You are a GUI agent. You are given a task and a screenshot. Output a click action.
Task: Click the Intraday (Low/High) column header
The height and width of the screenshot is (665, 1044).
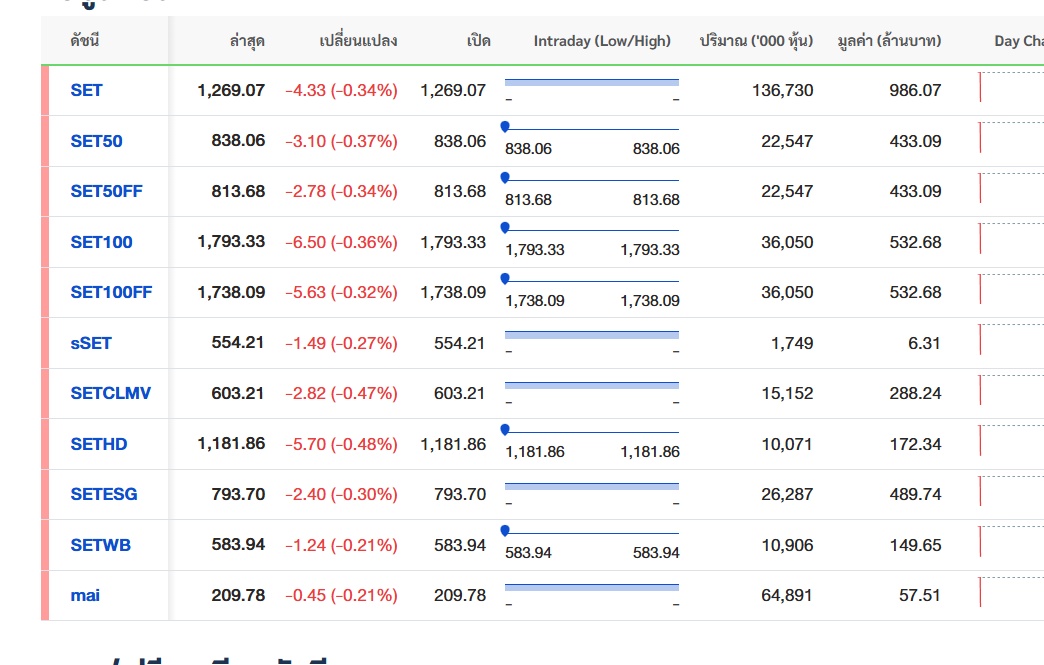pos(602,41)
